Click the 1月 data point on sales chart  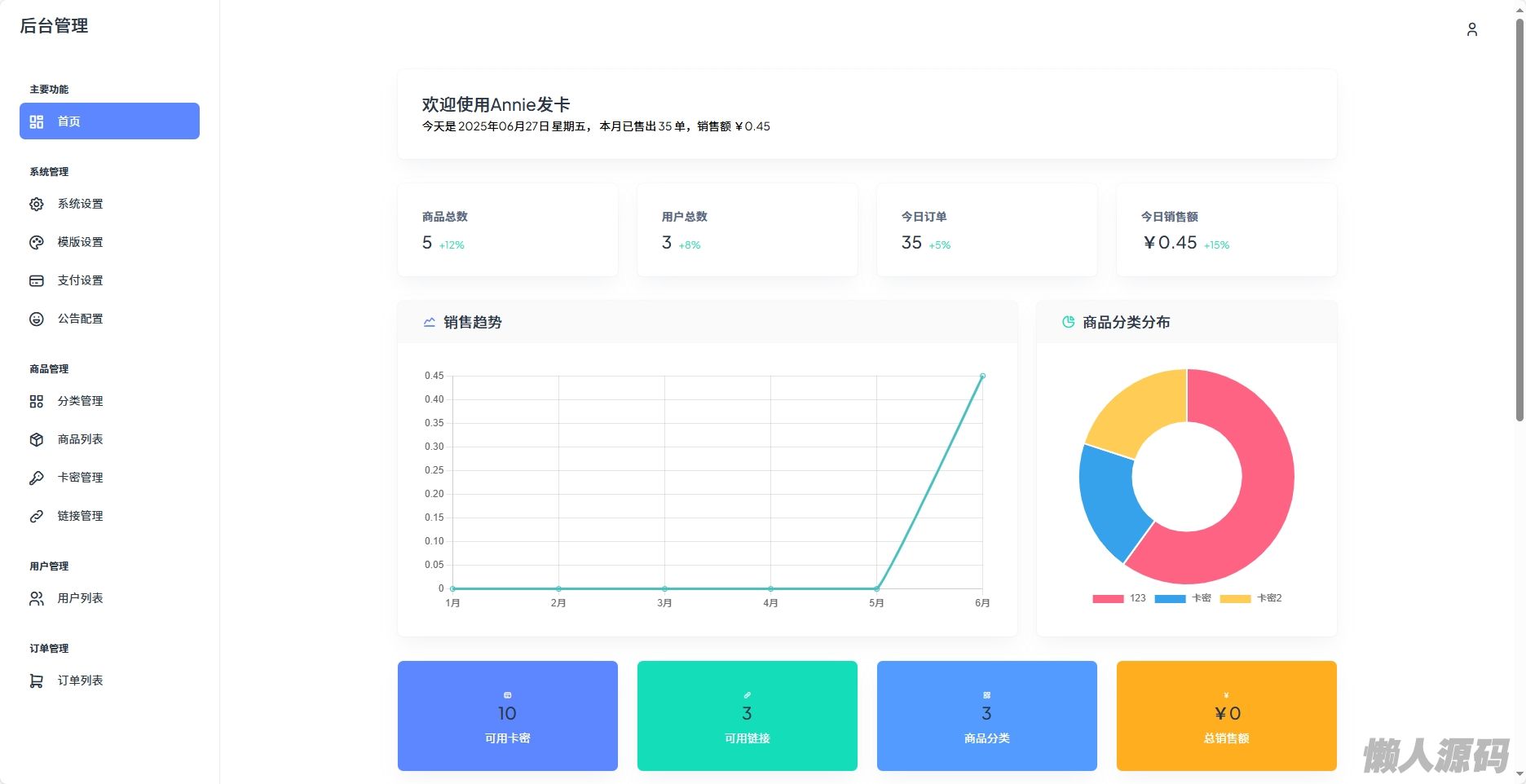click(452, 588)
